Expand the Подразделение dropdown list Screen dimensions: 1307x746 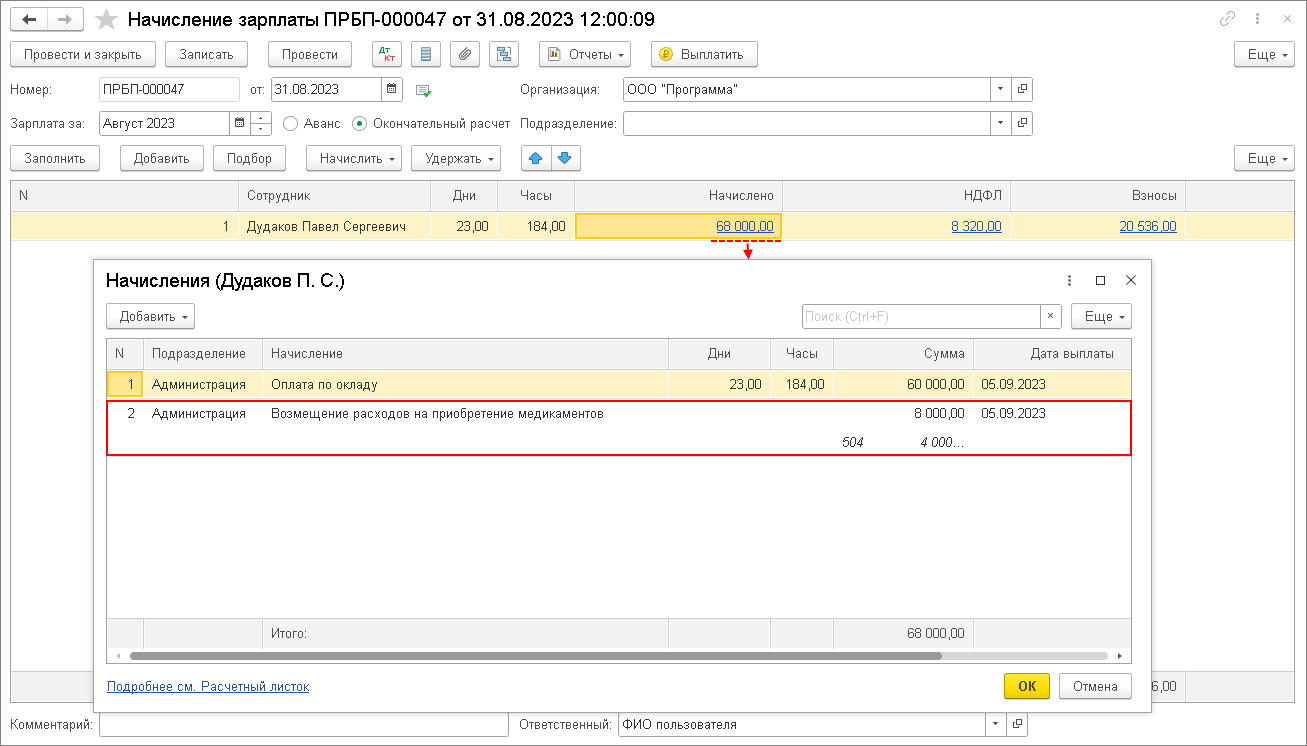(1001, 123)
